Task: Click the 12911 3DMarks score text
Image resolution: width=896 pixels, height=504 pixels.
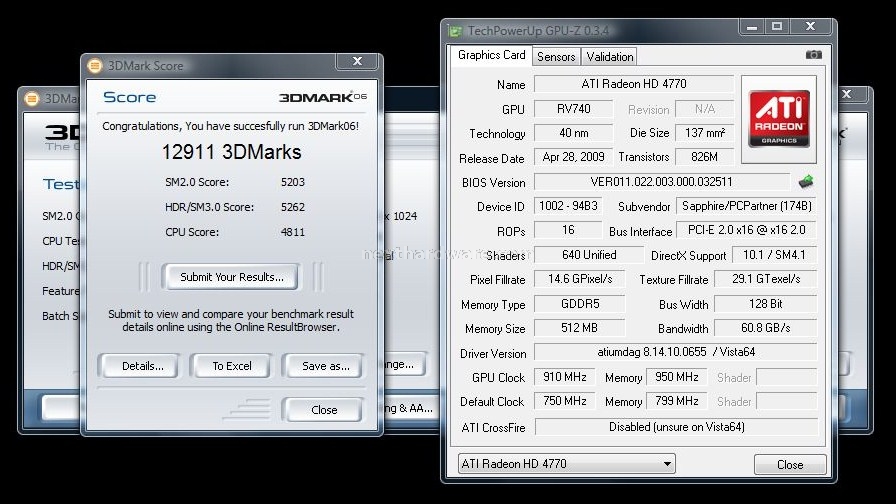Action: tap(231, 152)
